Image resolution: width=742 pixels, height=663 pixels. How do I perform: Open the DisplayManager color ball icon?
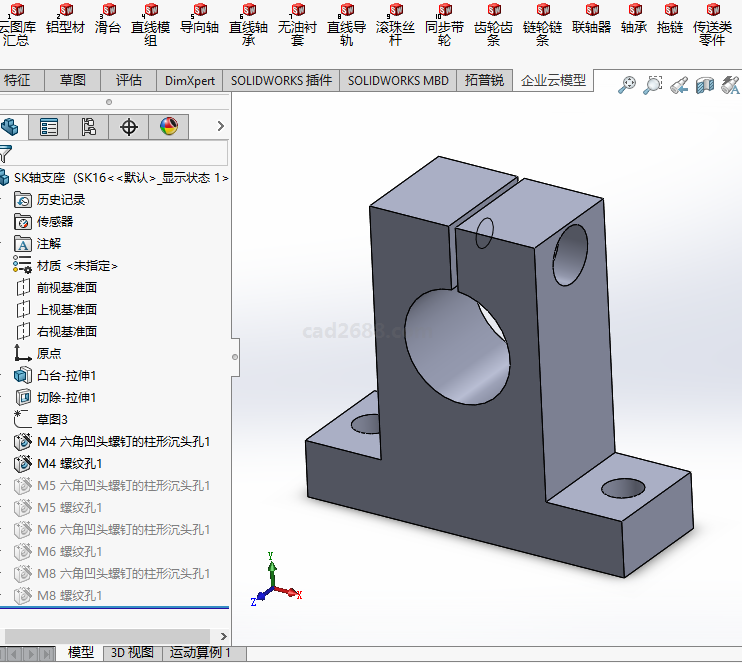pos(168,127)
